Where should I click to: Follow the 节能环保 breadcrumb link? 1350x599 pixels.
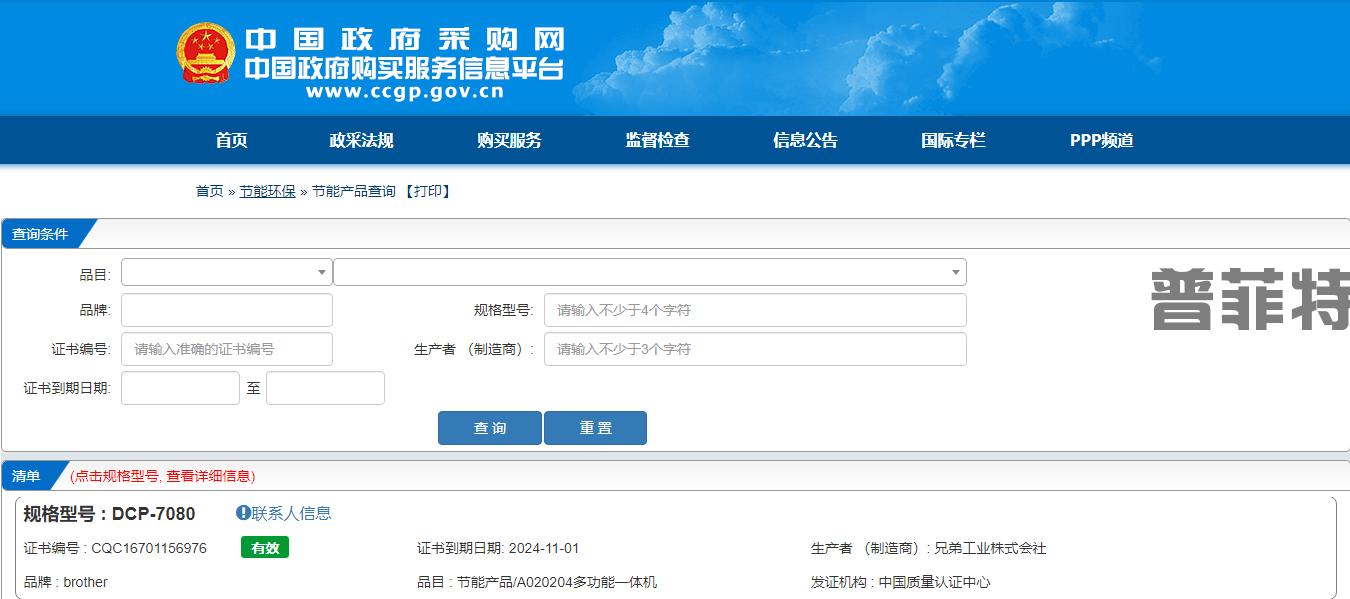tap(267, 191)
